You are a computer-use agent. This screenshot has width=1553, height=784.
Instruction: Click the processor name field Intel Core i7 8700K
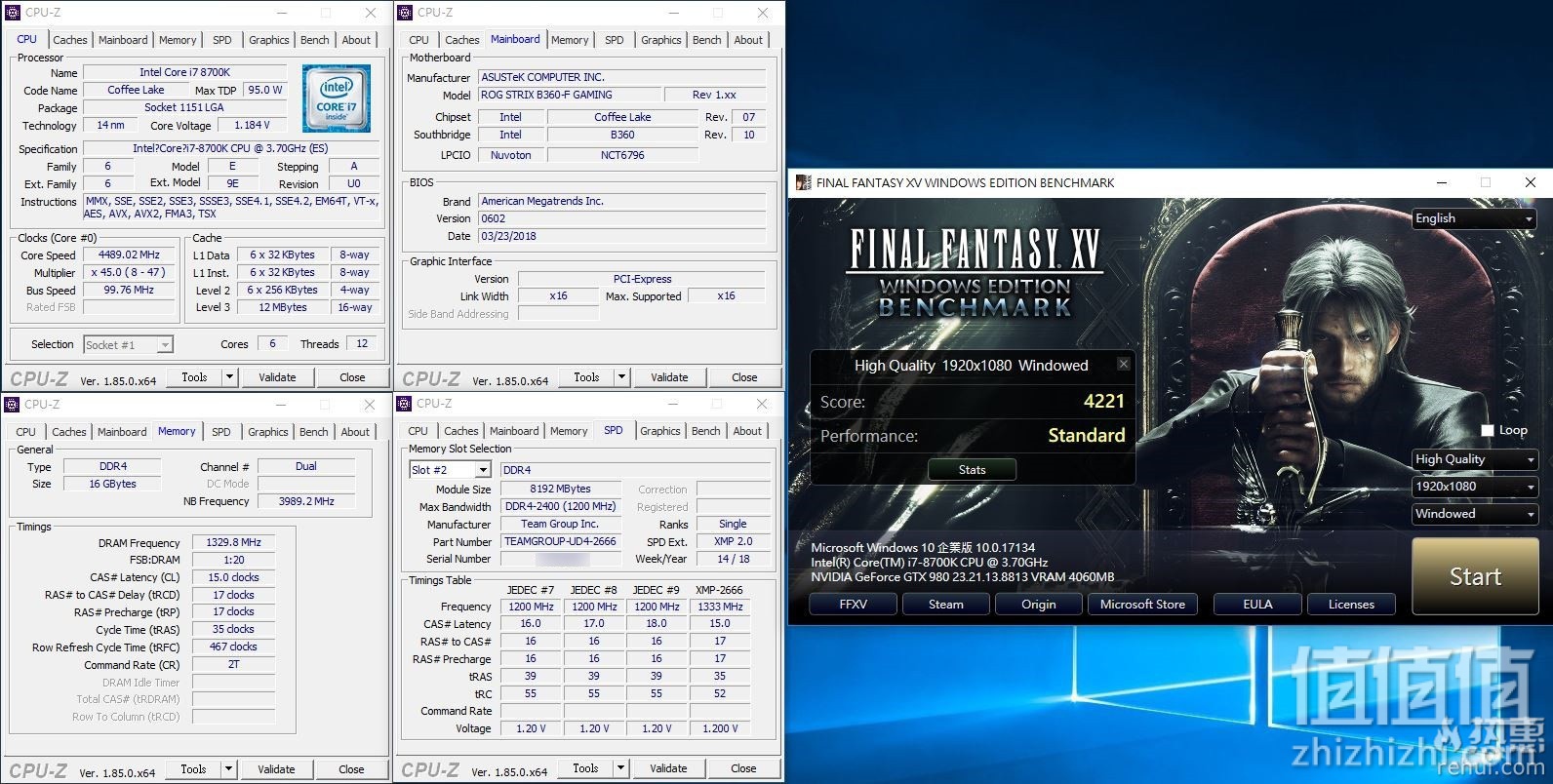point(185,72)
